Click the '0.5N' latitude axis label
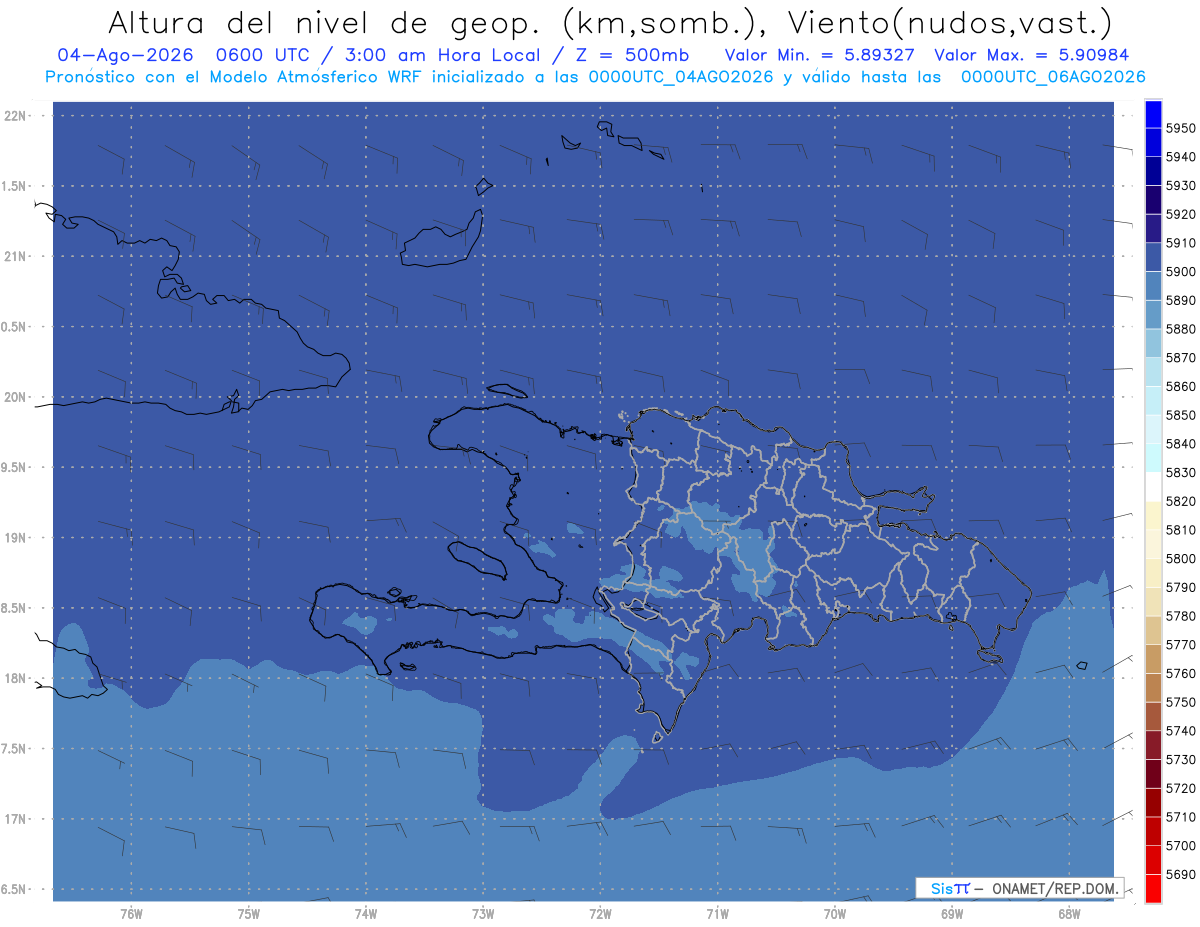 [16, 327]
